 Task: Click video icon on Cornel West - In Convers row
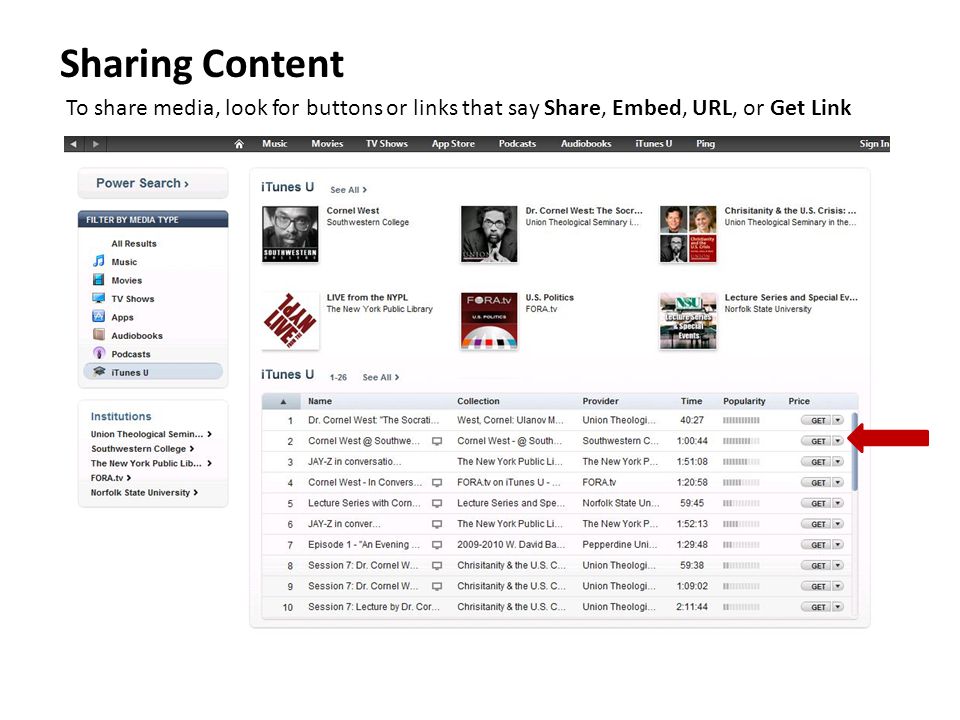(437, 482)
